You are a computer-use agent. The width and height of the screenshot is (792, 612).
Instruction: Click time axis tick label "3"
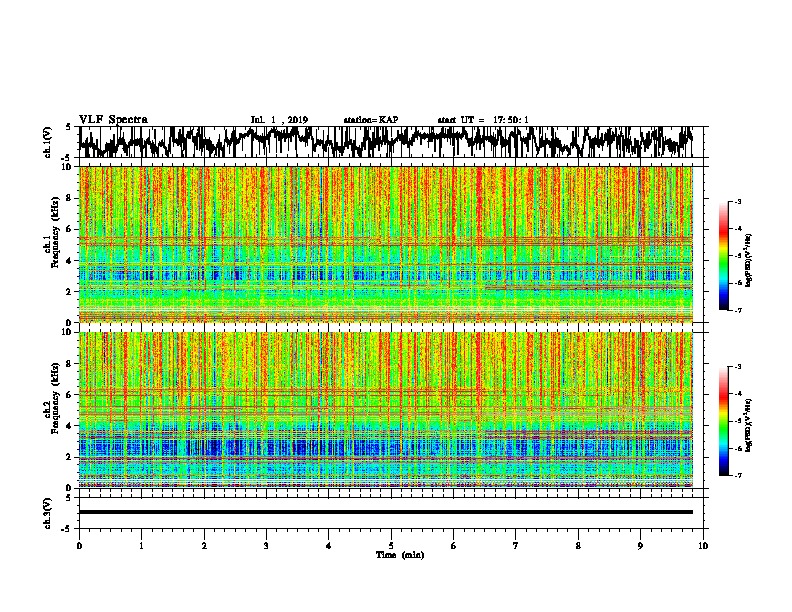point(266,546)
